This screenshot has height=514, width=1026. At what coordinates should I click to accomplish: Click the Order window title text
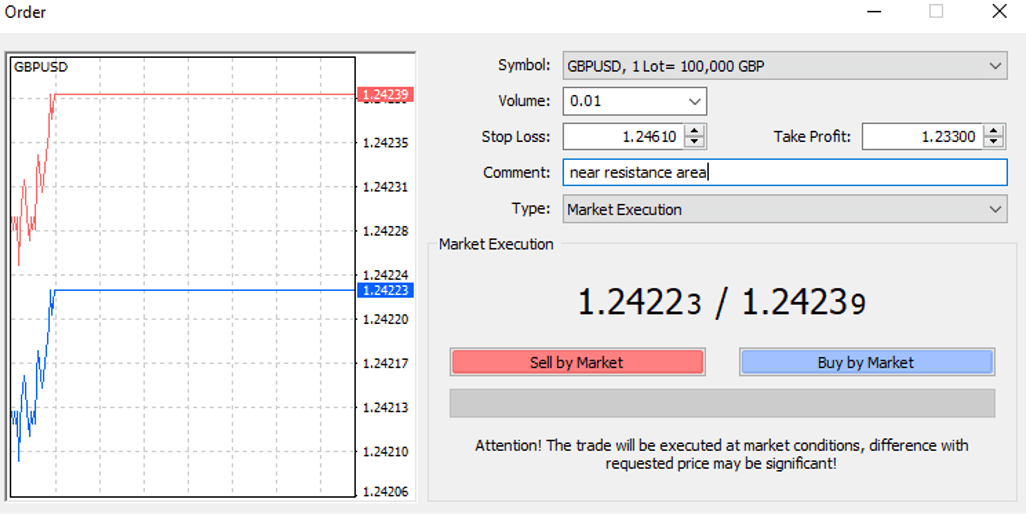coord(25,12)
